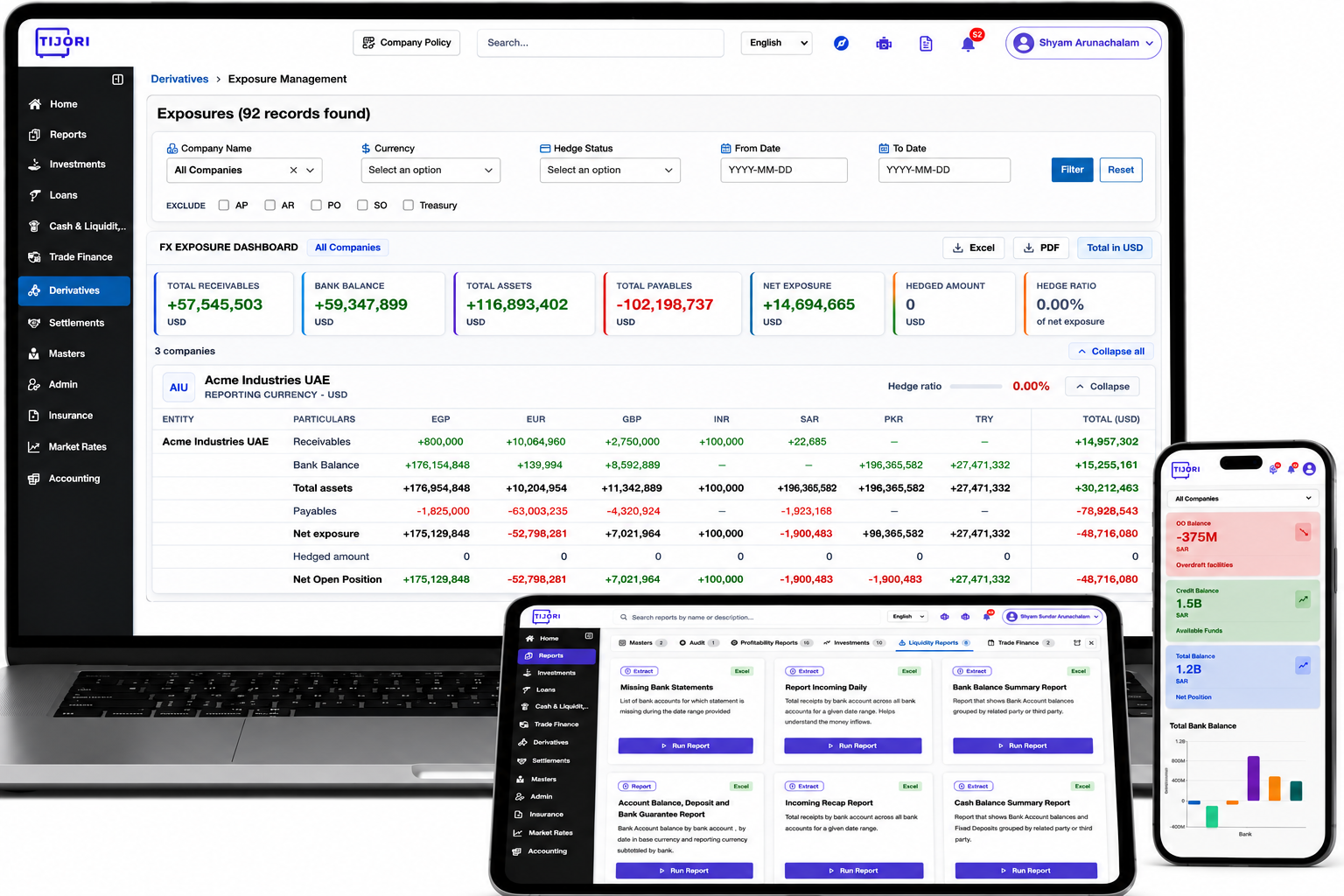Tick the AP exclude checkbox

coord(223,206)
